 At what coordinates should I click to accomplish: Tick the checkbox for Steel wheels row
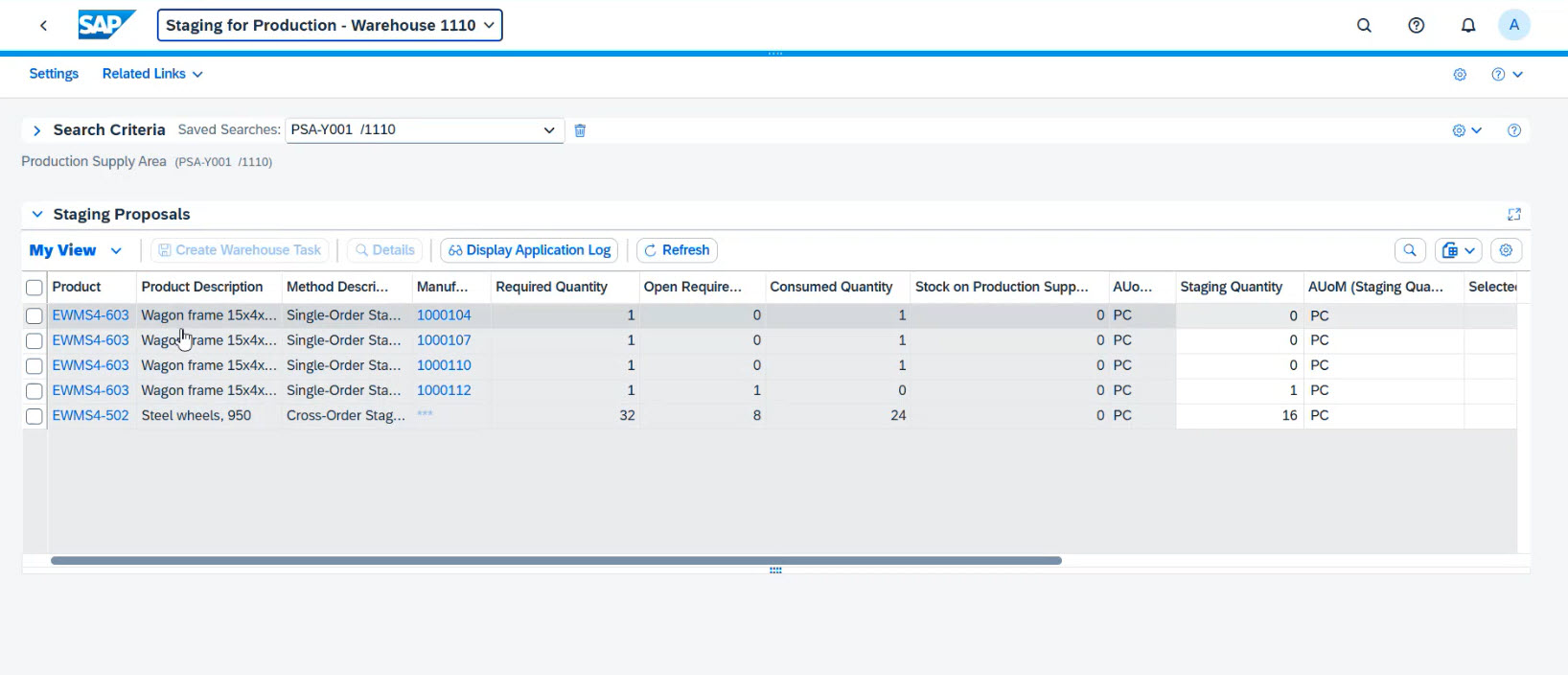[35, 416]
